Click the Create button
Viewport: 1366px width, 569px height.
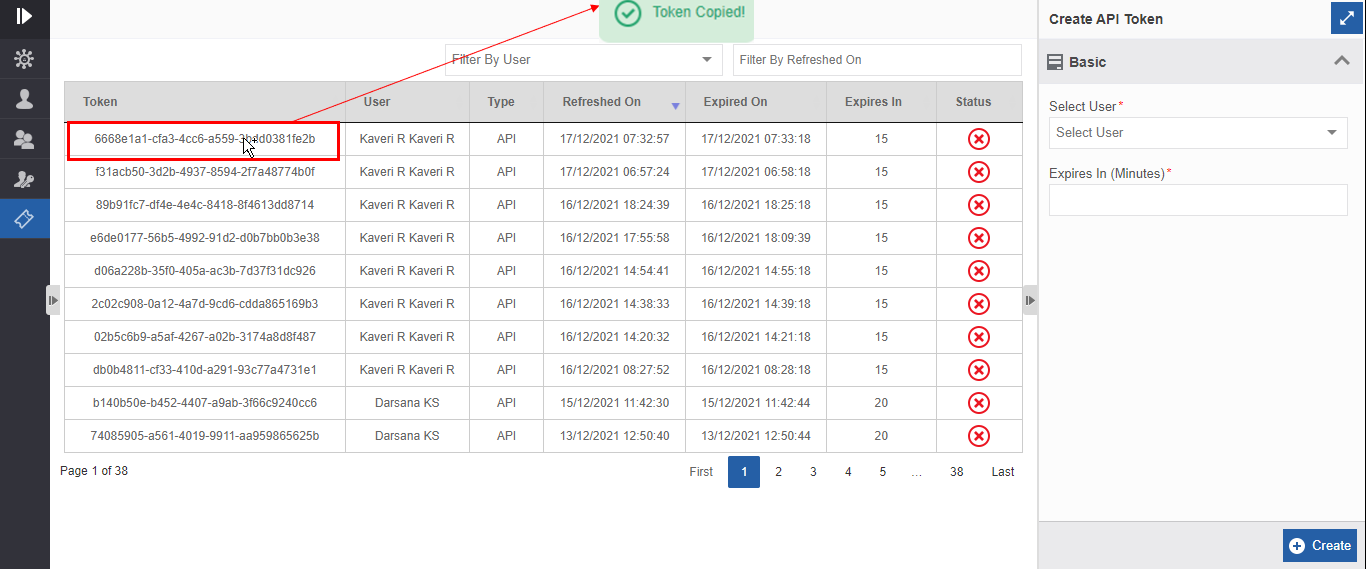1320,545
